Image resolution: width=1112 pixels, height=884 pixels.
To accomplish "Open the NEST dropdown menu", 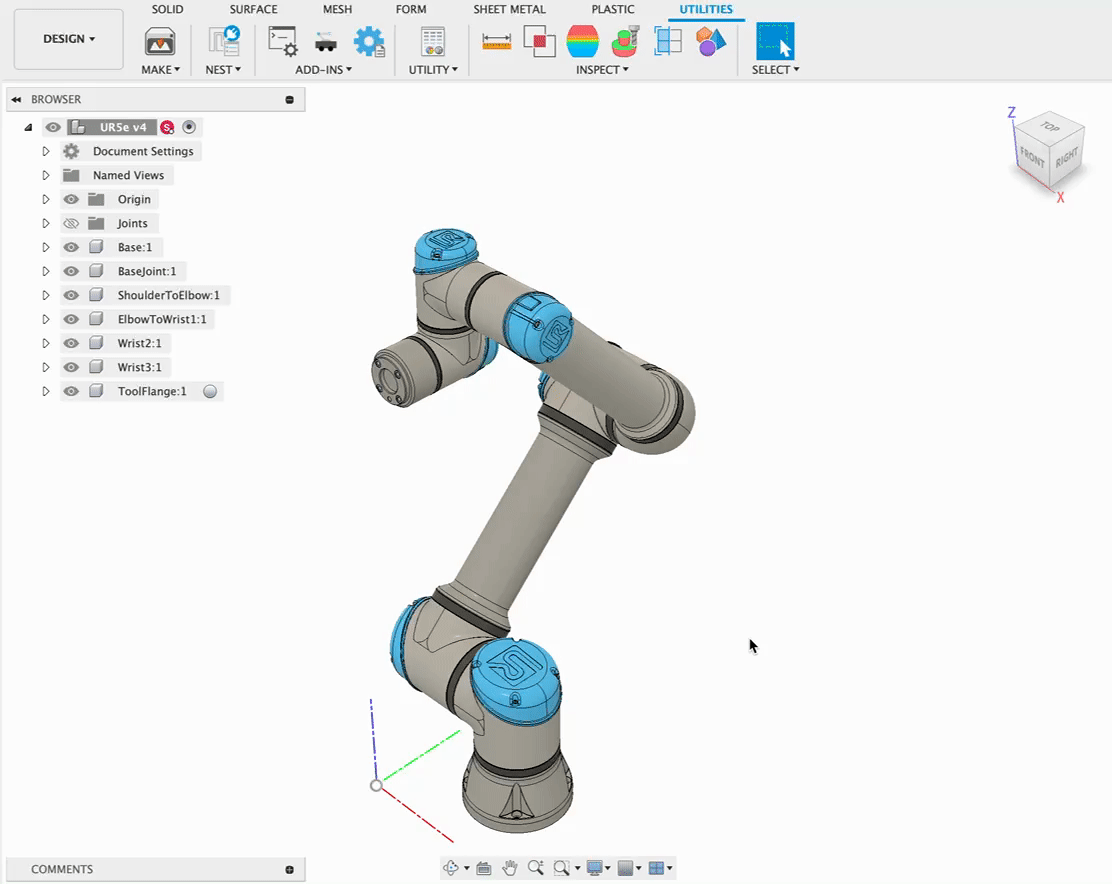I will 223,69.
